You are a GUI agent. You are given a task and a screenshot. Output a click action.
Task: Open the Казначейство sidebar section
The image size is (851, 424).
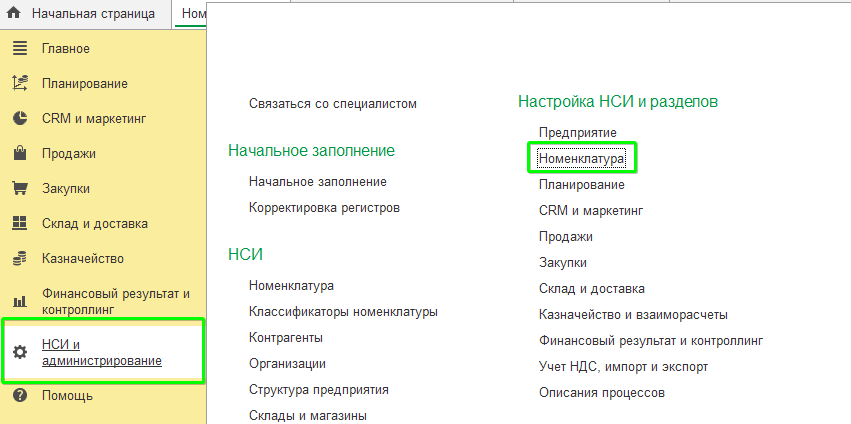83,258
